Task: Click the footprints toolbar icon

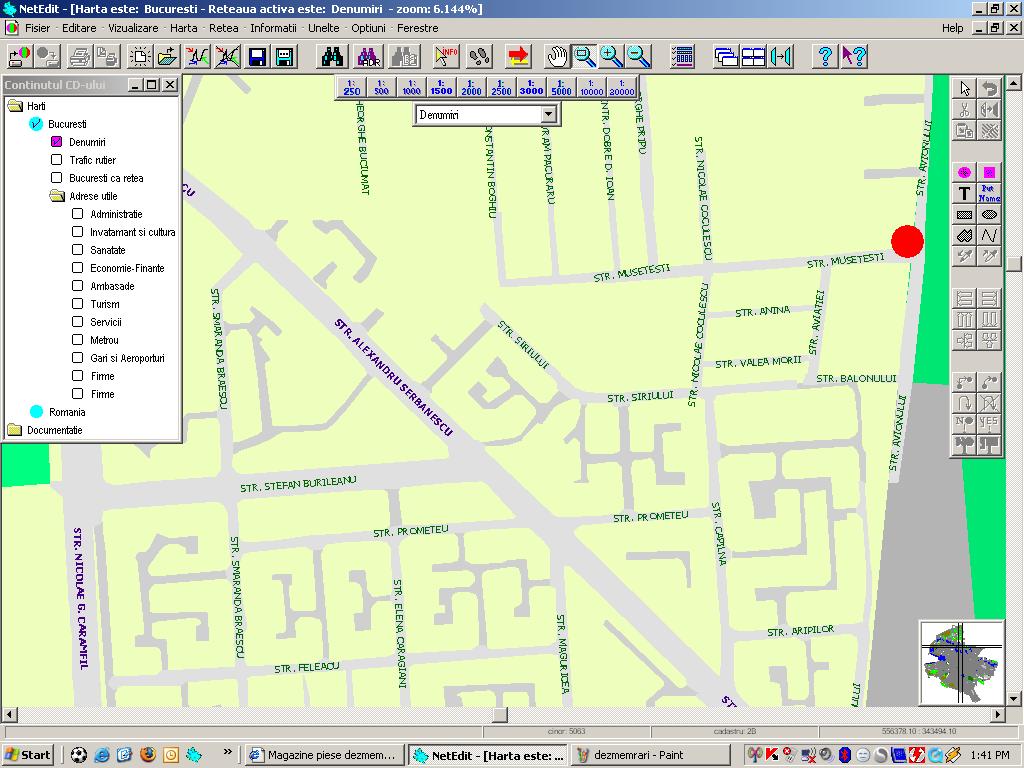Action: coord(480,56)
